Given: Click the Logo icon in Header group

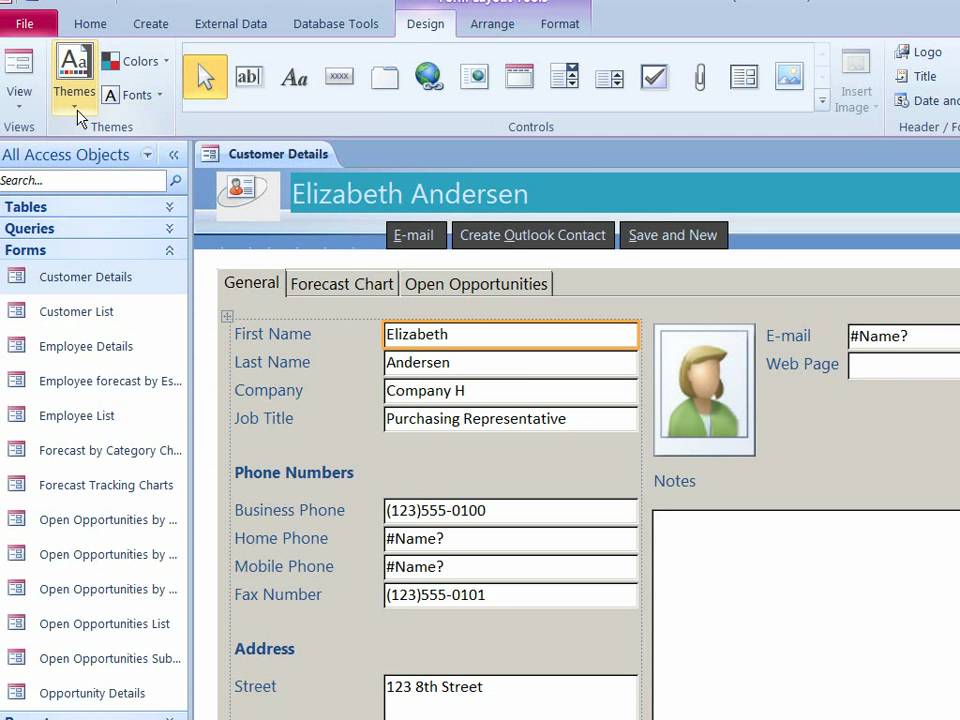Looking at the screenshot, I should click(902, 52).
